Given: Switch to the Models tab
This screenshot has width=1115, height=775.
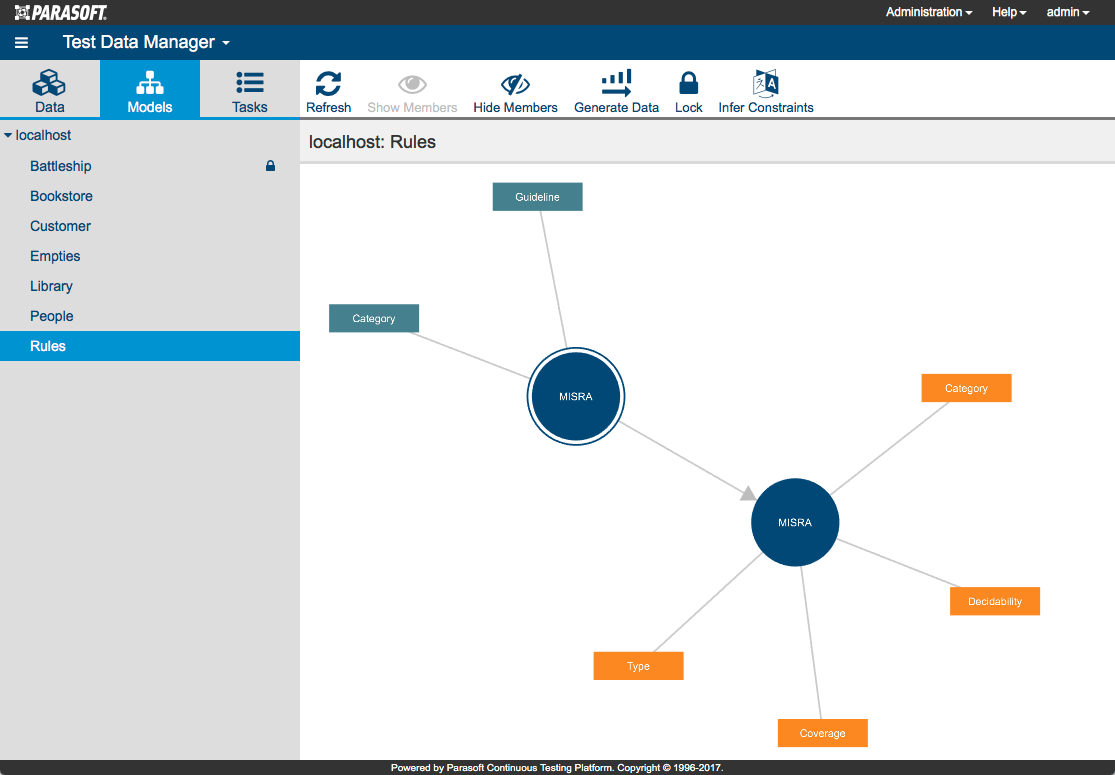Looking at the screenshot, I should 150,90.
